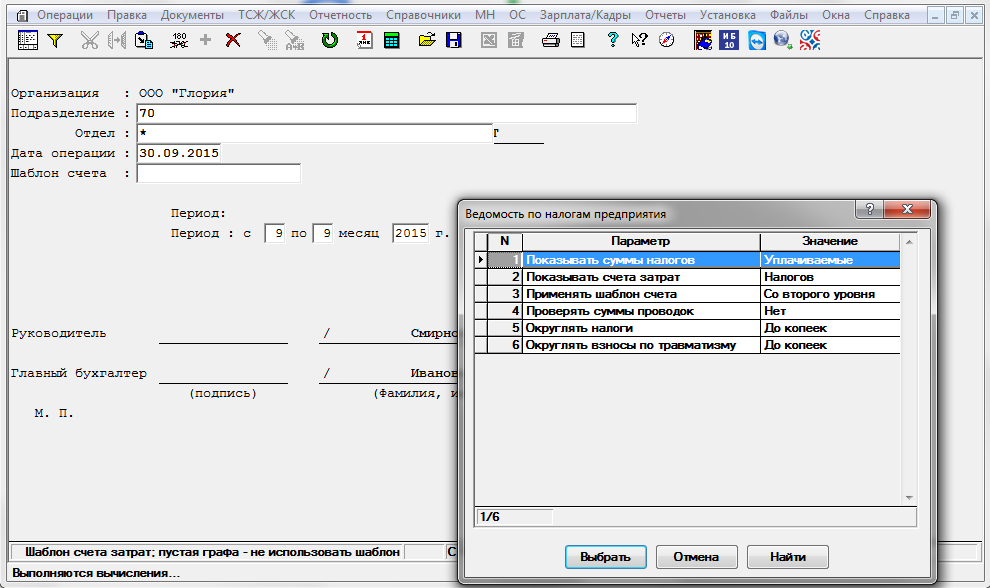Click the dialog list scroll down arrow
The image size is (990, 588).
[x=909, y=498]
